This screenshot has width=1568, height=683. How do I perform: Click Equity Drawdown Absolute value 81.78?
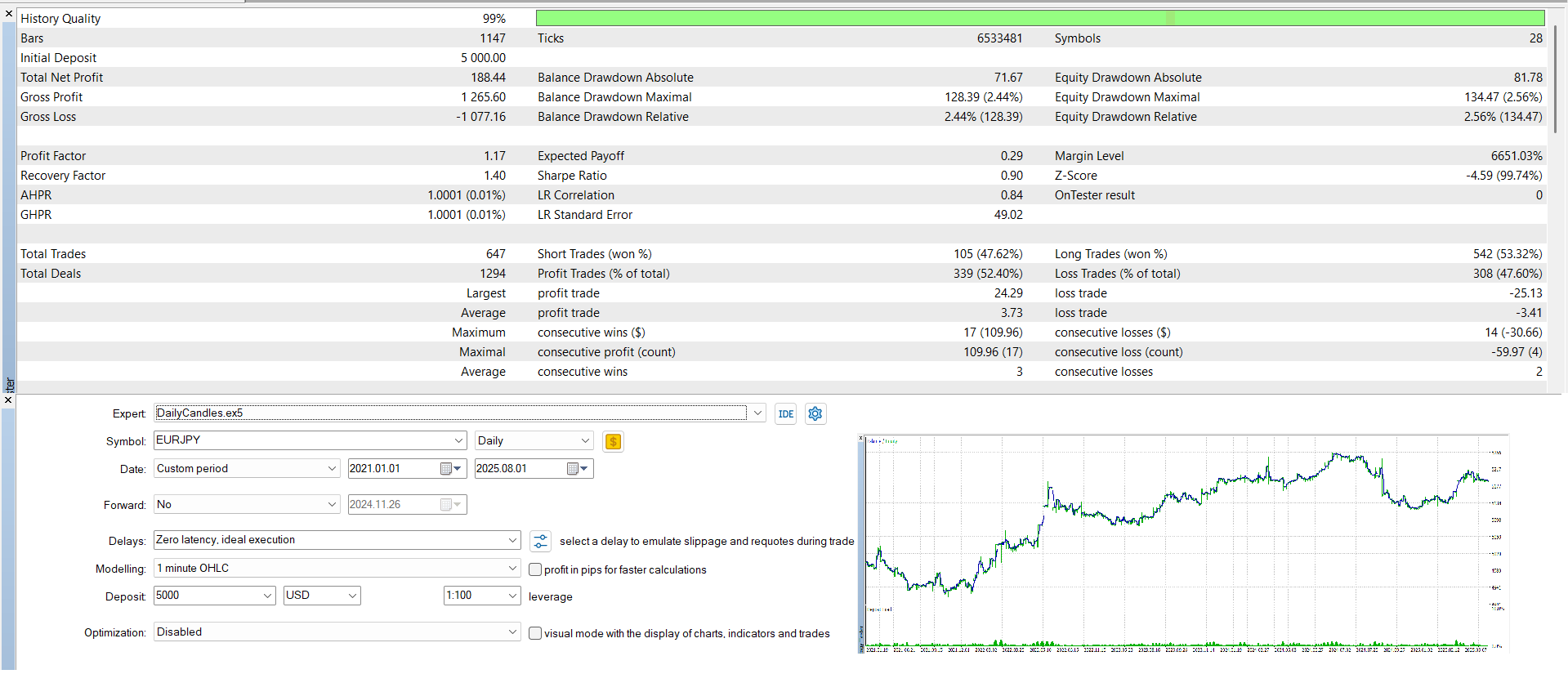pos(1528,78)
